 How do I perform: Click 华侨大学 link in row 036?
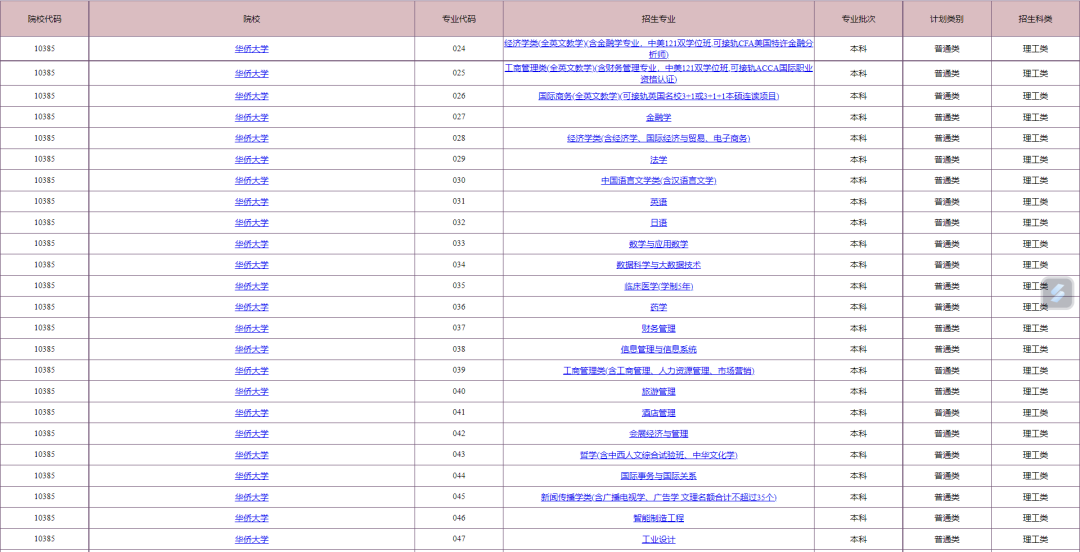point(251,307)
